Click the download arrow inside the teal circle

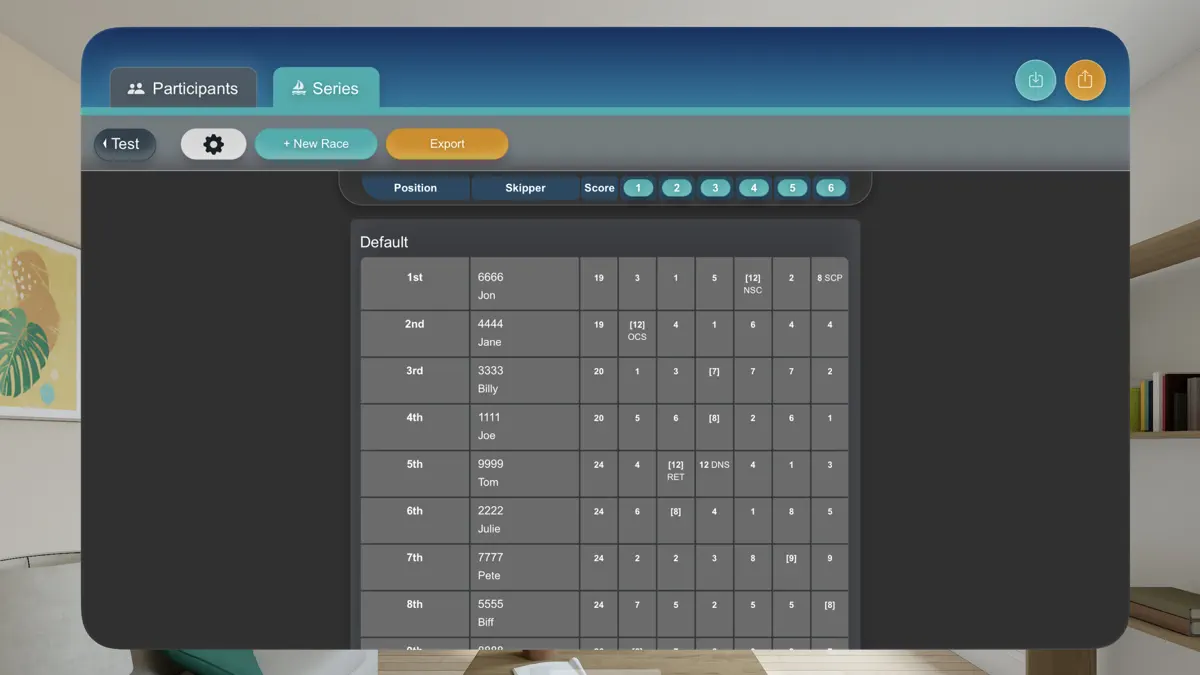(1035, 80)
